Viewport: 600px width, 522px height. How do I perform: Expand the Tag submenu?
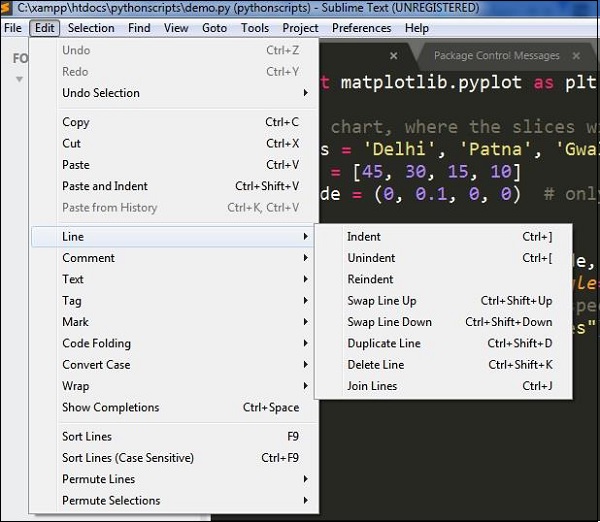174,301
